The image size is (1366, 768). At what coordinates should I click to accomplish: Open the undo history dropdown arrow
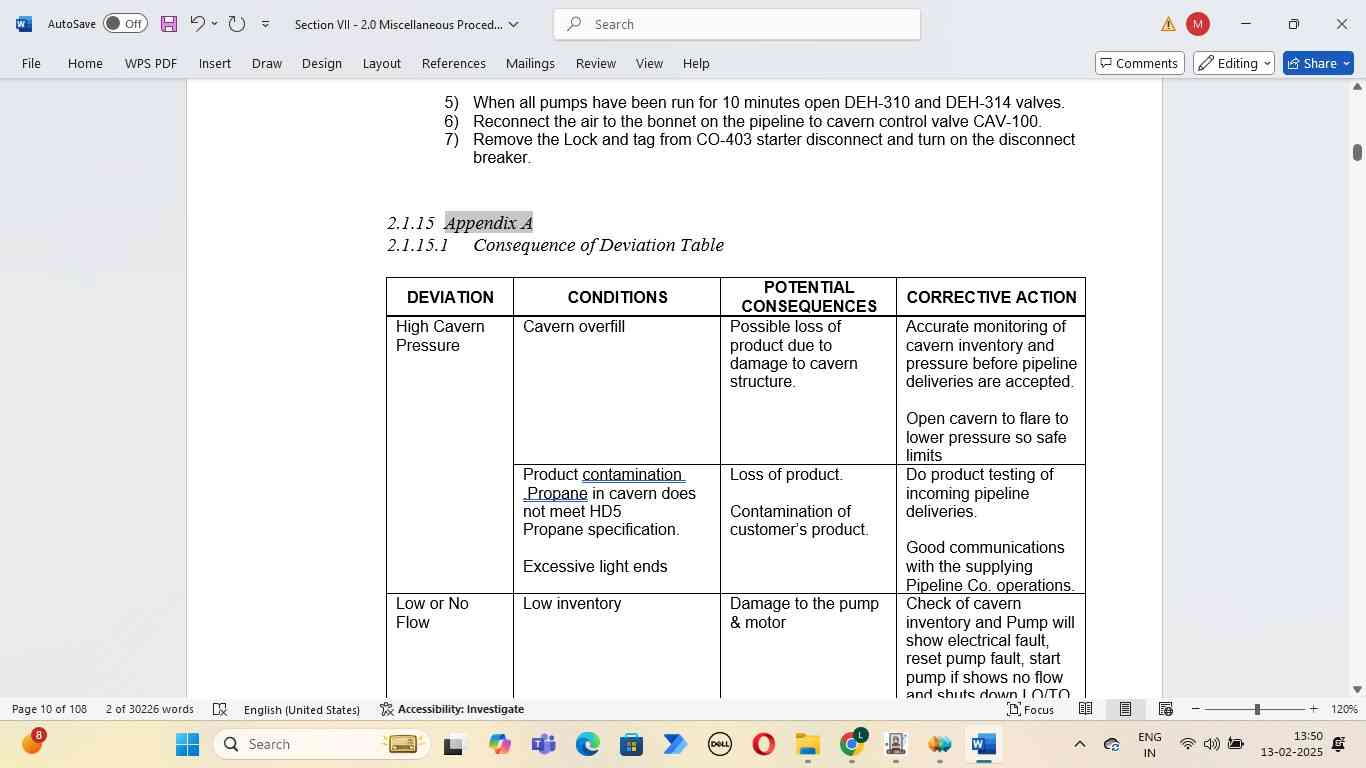point(214,24)
